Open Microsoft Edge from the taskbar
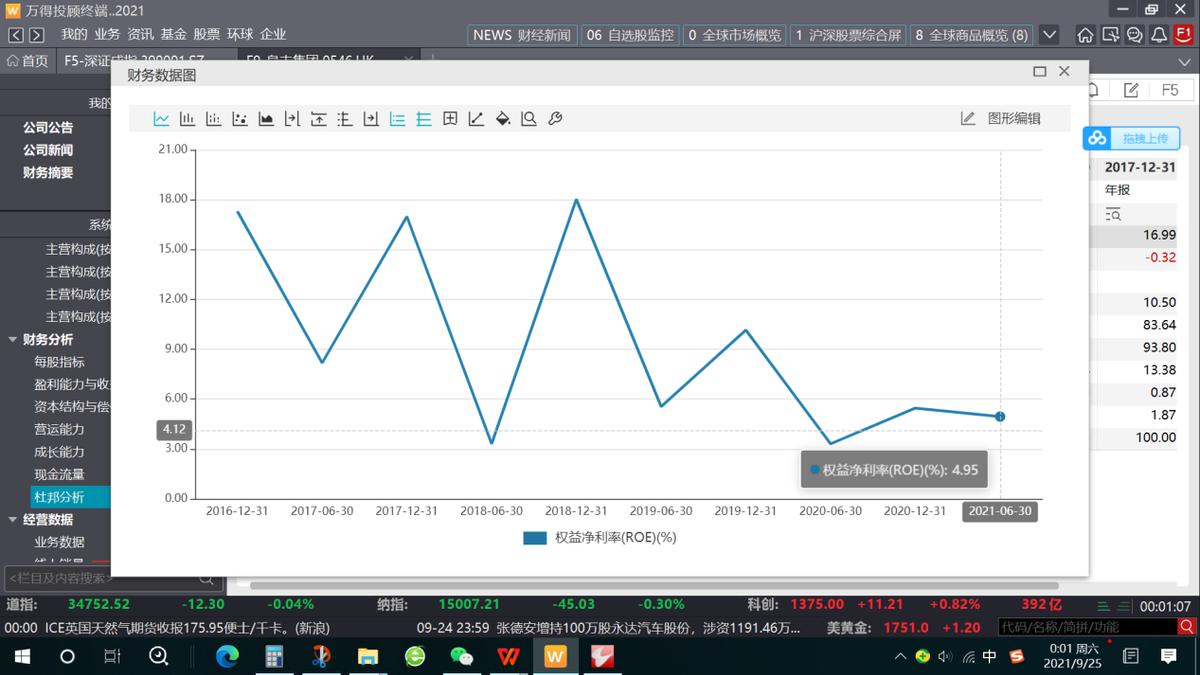1200x675 pixels. click(228, 656)
